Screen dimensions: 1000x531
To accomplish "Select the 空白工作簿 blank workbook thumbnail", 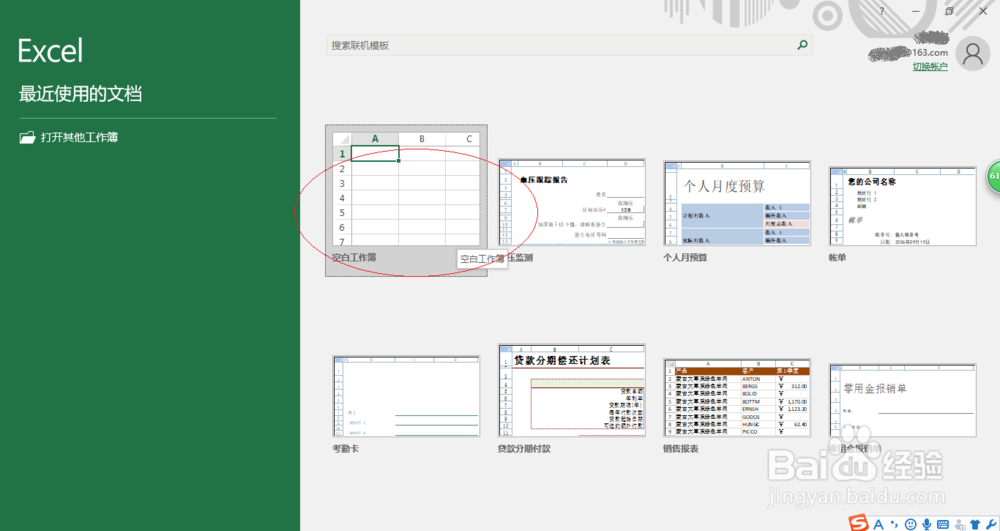I will [x=406, y=189].
